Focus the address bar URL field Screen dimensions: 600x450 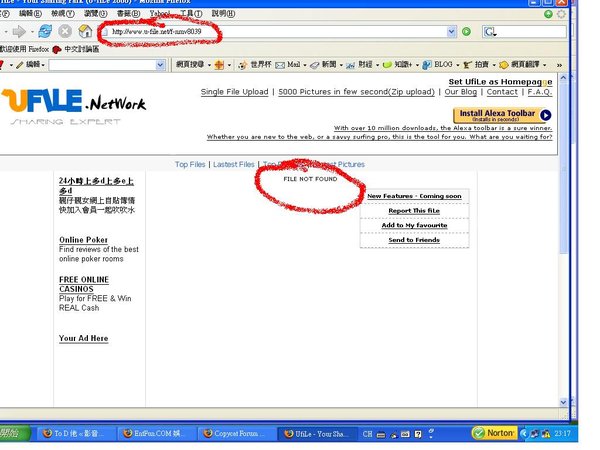[274, 32]
